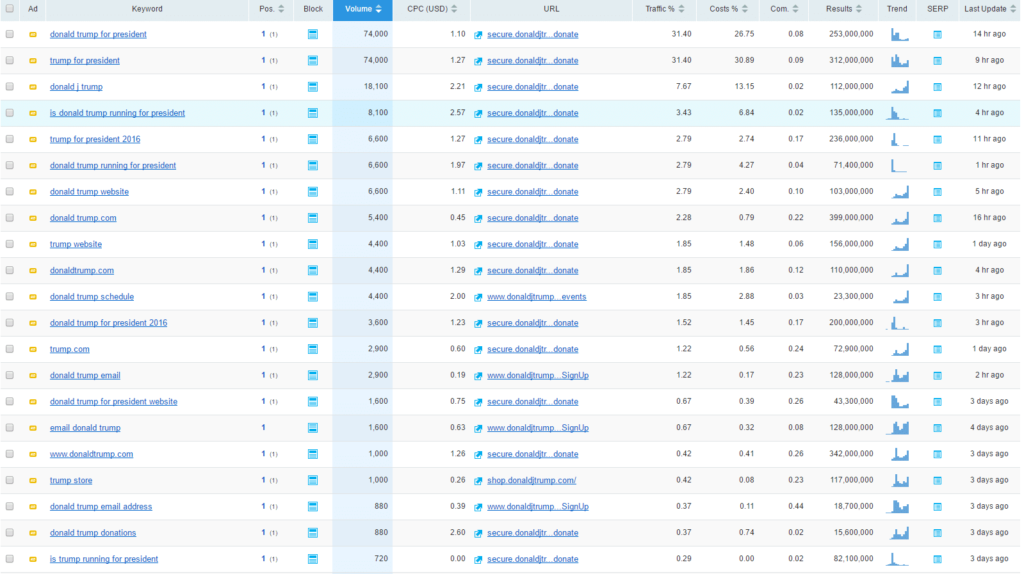Click the URL column header
The height and width of the screenshot is (574, 1024).
(x=551, y=9)
